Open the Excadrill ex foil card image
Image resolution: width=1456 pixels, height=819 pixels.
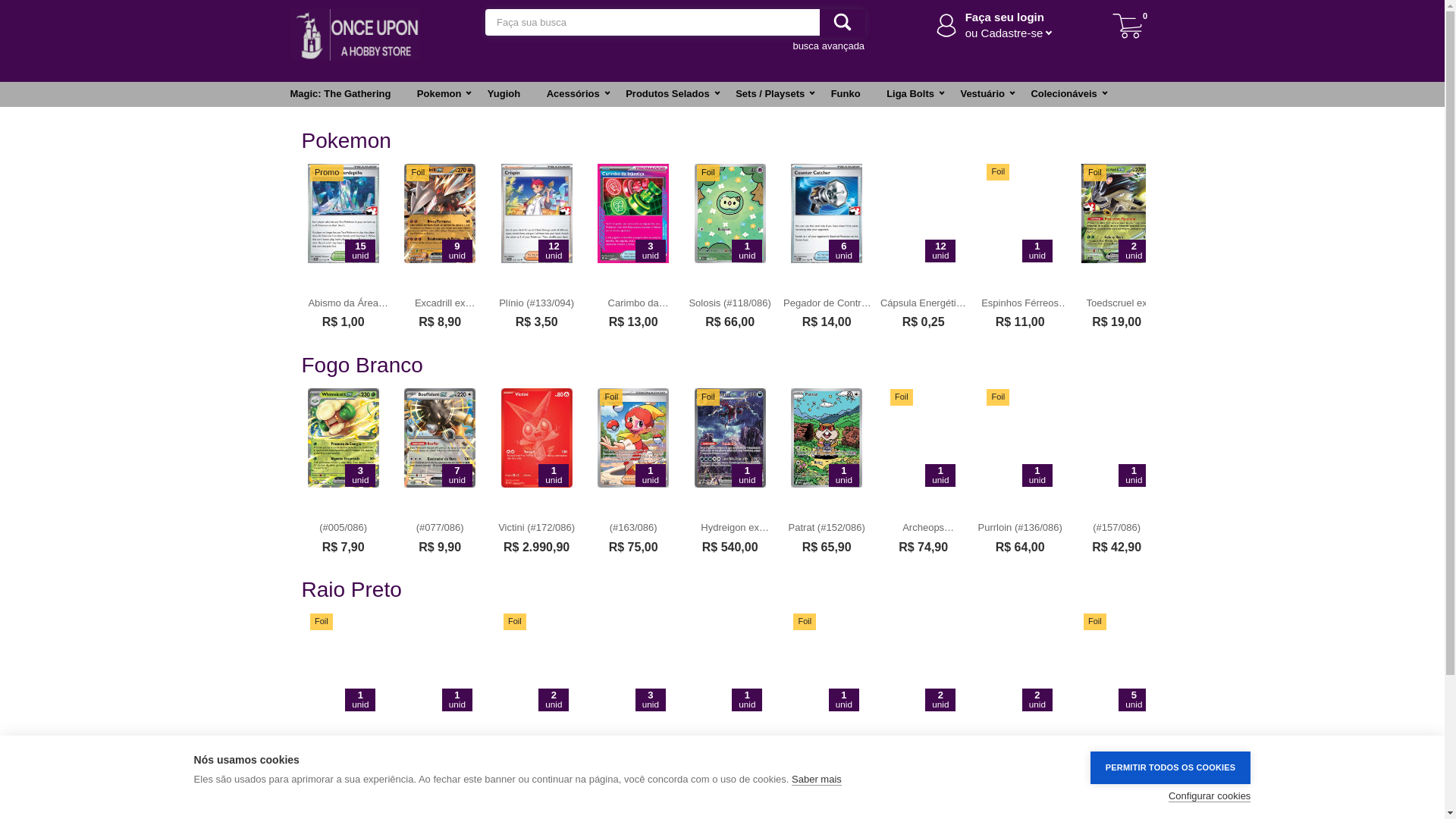tap(440, 214)
